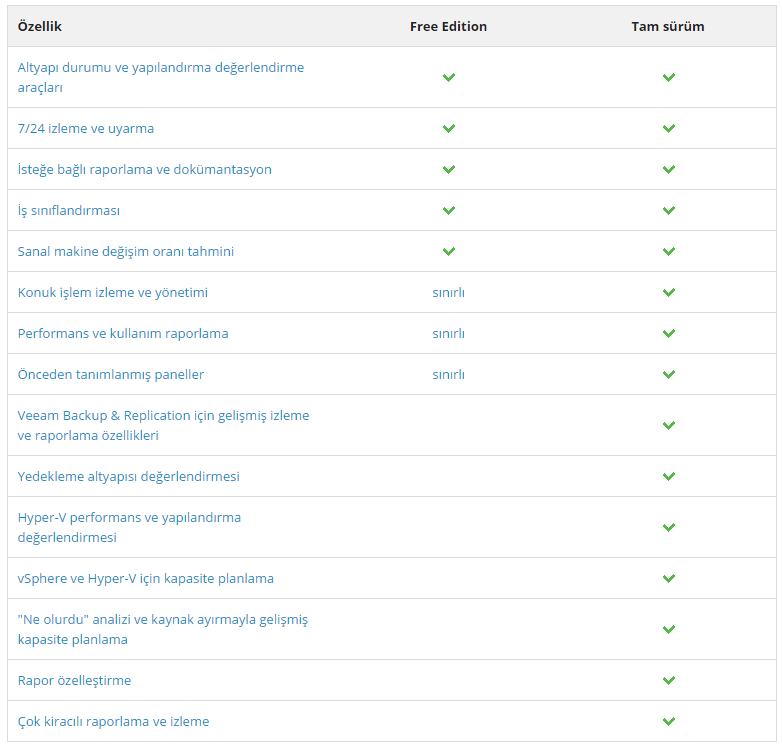The image size is (782, 749).
Task: Click Tam sürüm checkmark for Çok kiracılı raporlama
Action: click(668, 722)
